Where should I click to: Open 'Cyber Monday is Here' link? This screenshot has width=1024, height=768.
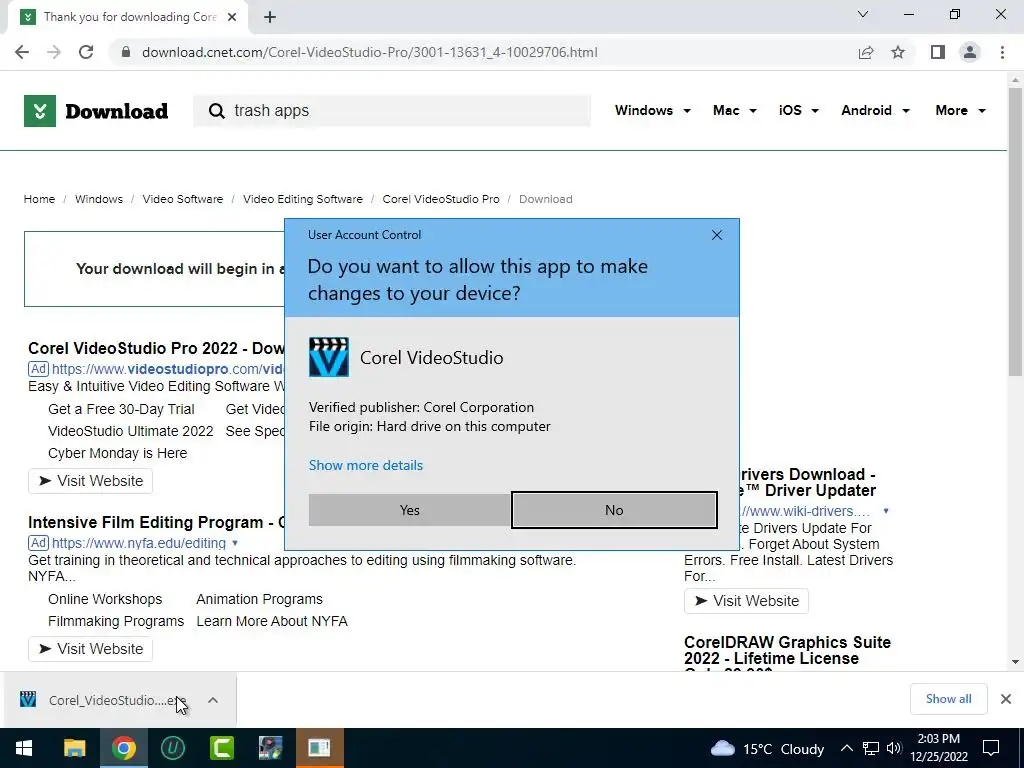click(118, 453)
